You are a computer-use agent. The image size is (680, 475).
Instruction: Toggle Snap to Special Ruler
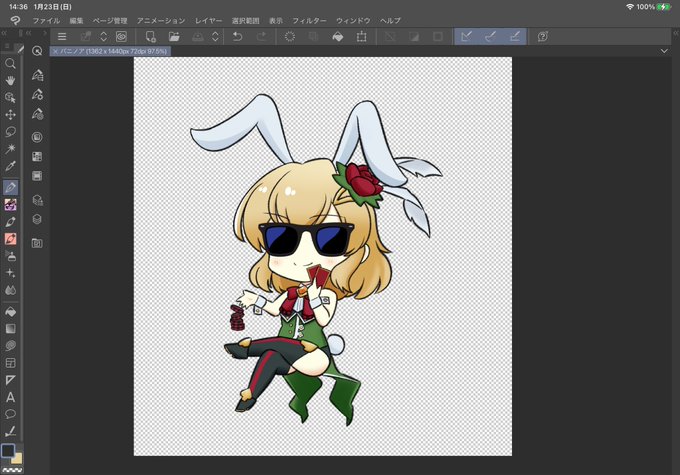pos(490,36)
